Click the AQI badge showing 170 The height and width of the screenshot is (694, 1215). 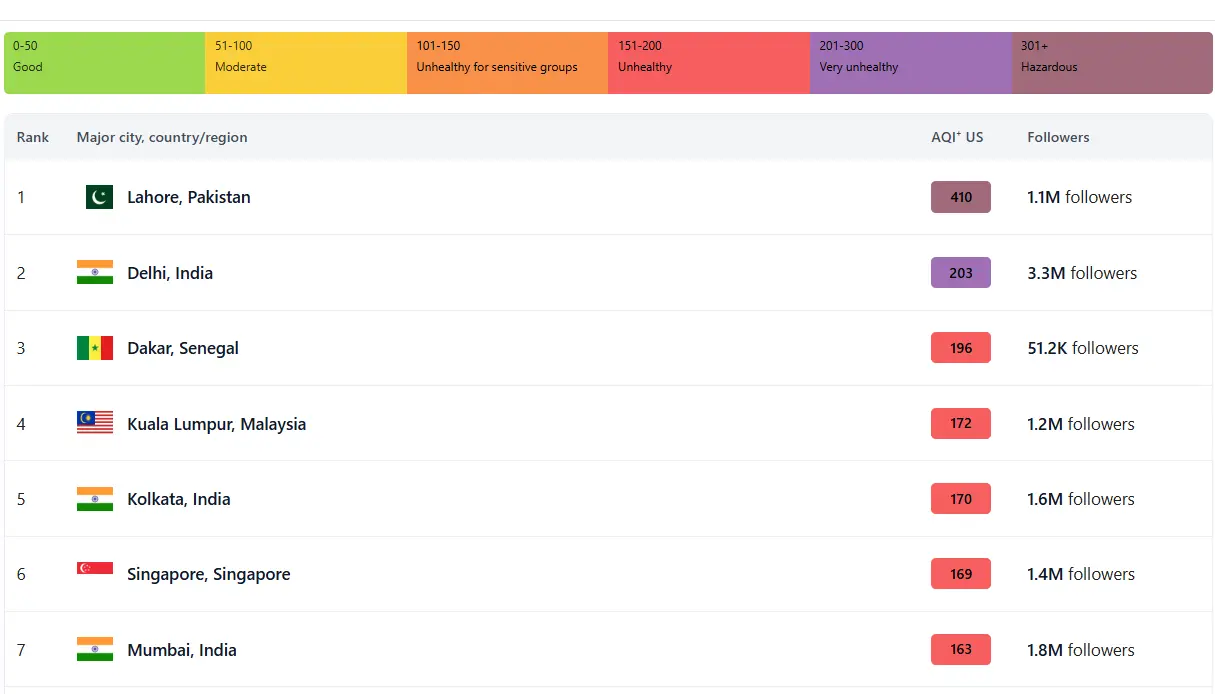961,499
